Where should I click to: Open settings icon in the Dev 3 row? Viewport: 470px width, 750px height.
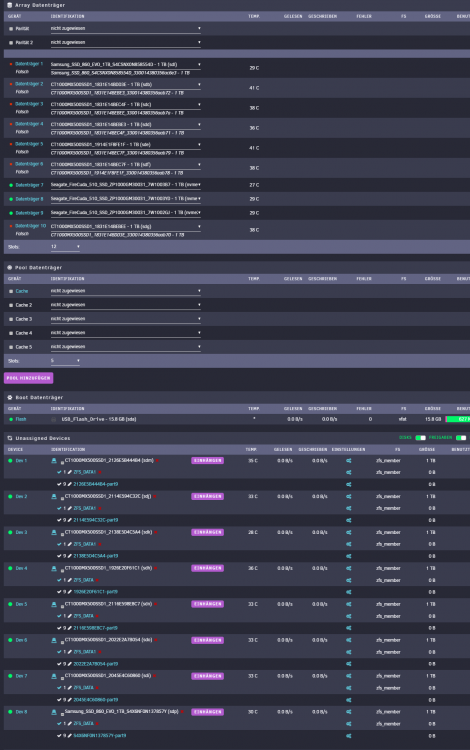pyautogui.click(x=349, y=532)
